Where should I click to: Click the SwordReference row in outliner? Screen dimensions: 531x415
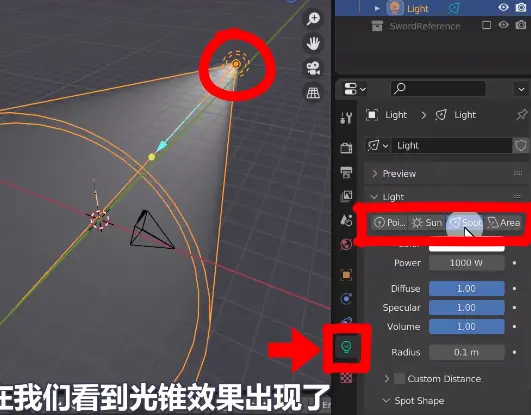(x=433, y=26)
